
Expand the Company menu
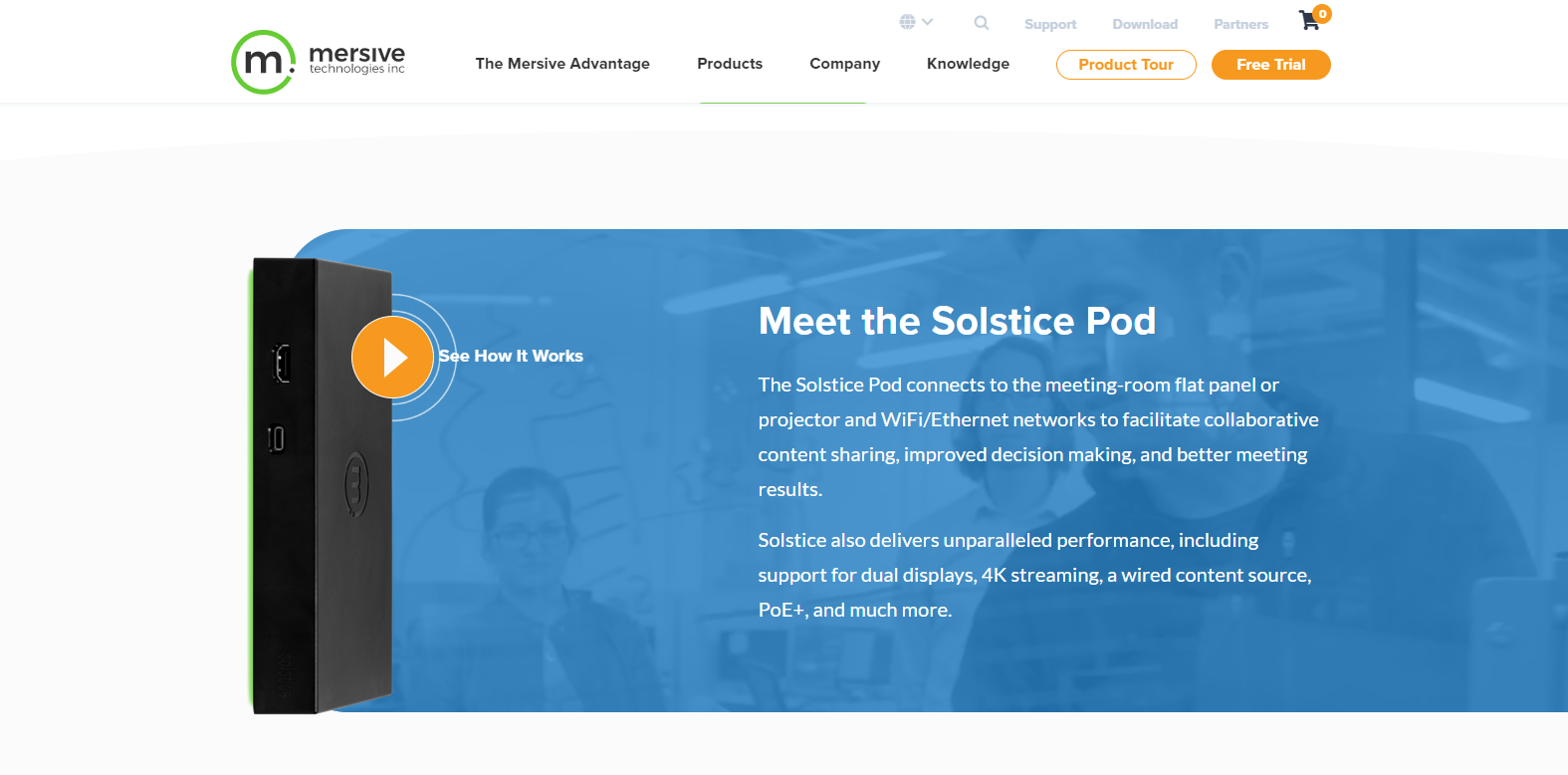844,64
